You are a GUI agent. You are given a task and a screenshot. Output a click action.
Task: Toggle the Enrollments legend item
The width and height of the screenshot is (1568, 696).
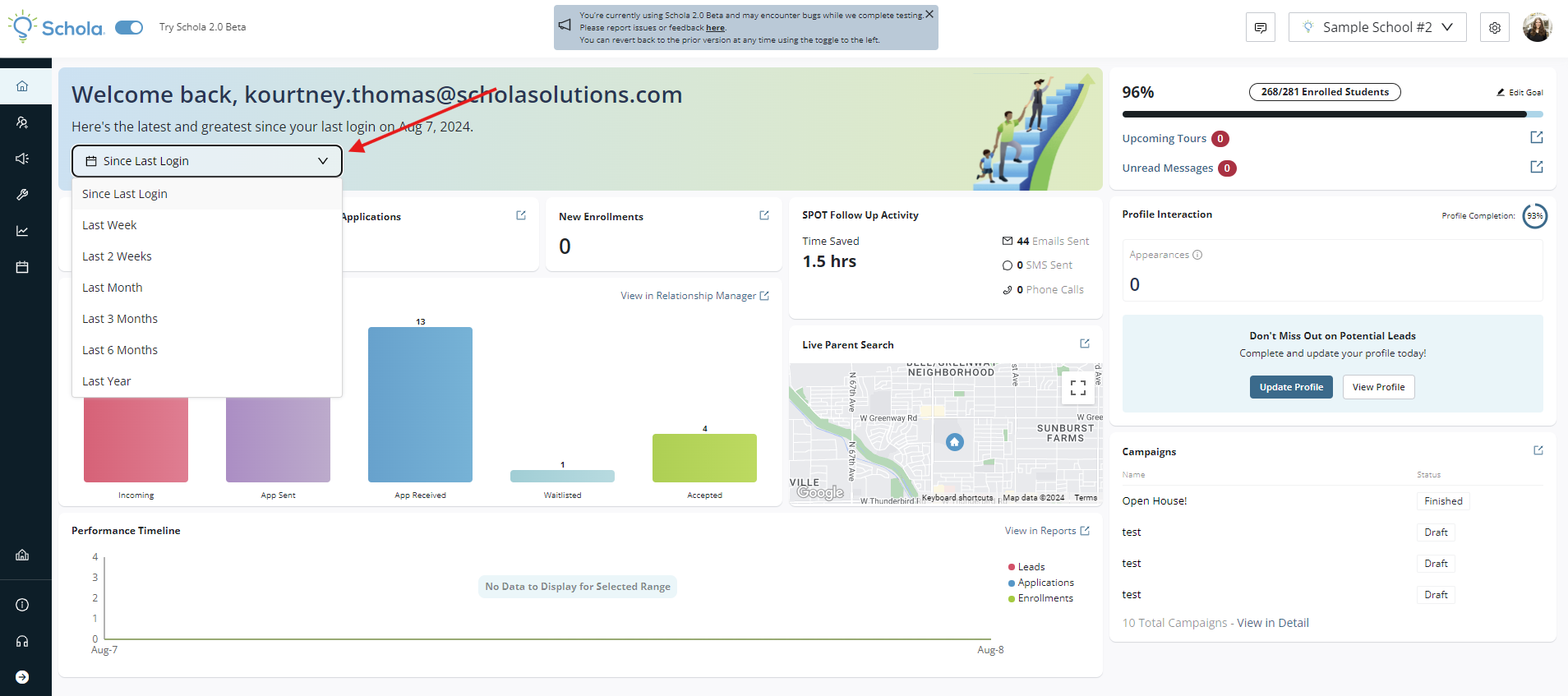[1040, 598]
